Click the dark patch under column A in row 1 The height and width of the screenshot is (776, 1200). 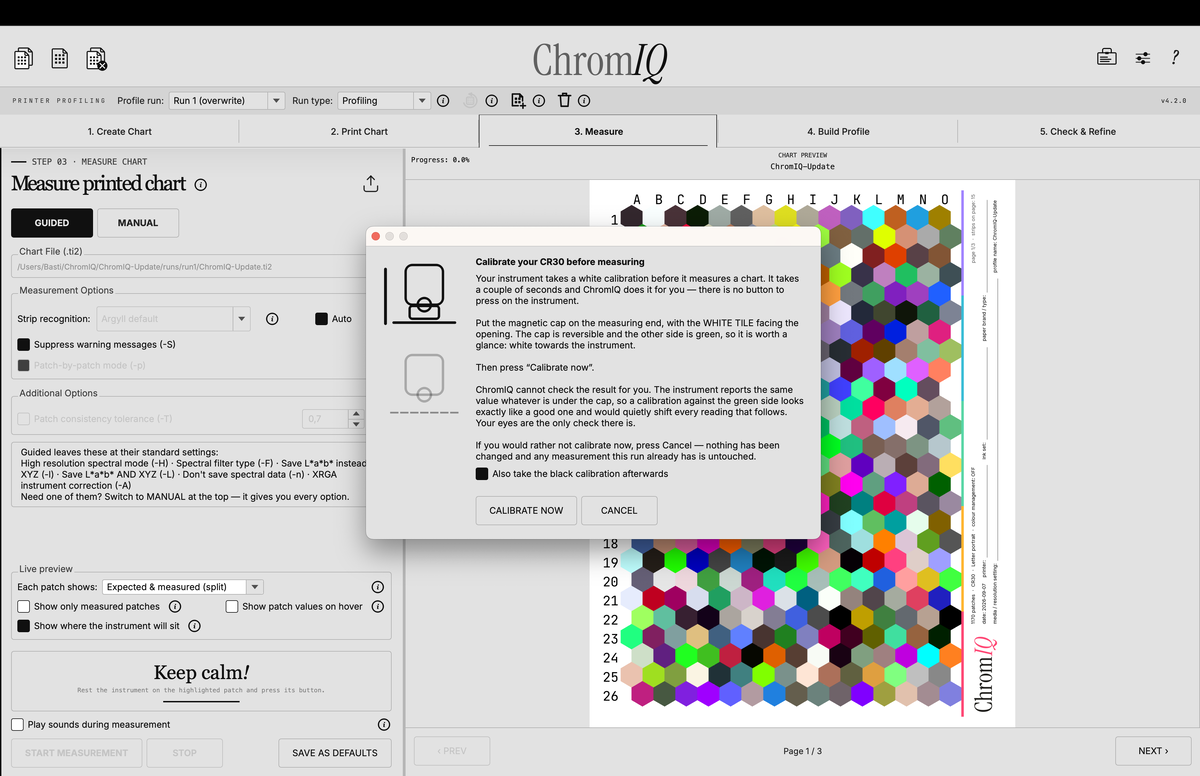(x=632, y=217)
